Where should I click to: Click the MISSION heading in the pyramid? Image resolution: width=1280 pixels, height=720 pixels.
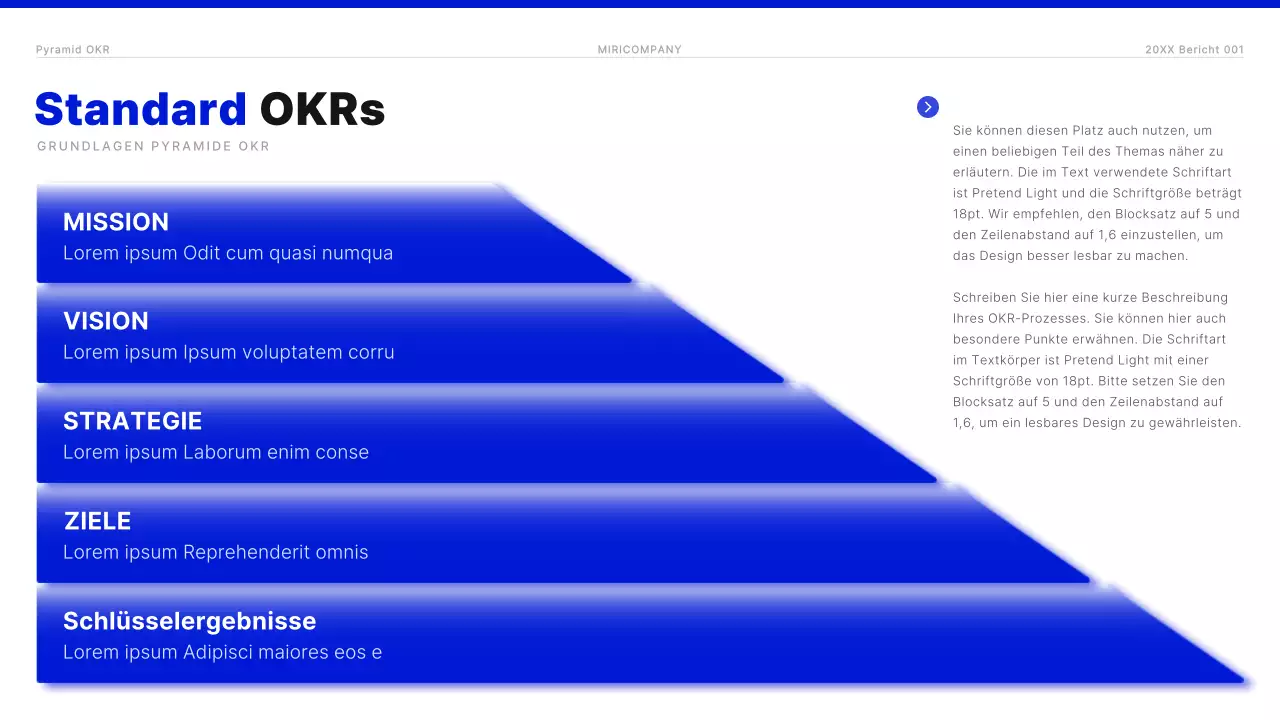pyautogui.click(x=116, y=222)
